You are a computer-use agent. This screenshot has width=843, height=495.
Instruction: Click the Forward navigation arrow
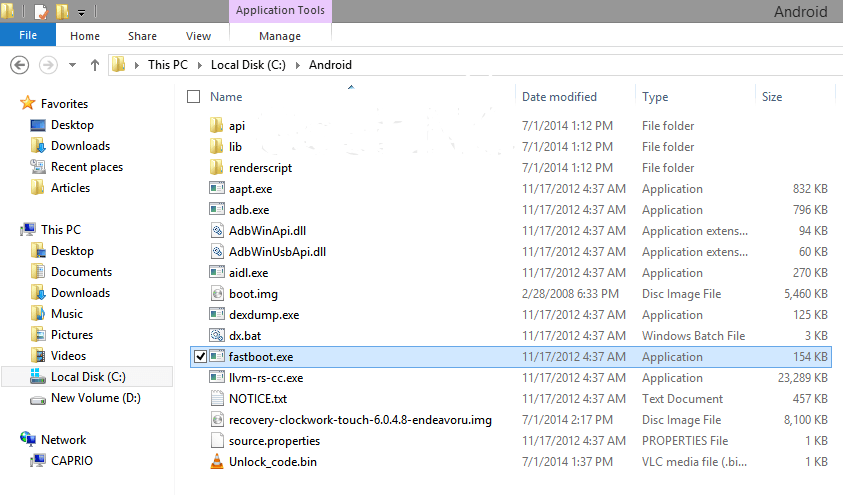tap(48, 65)
